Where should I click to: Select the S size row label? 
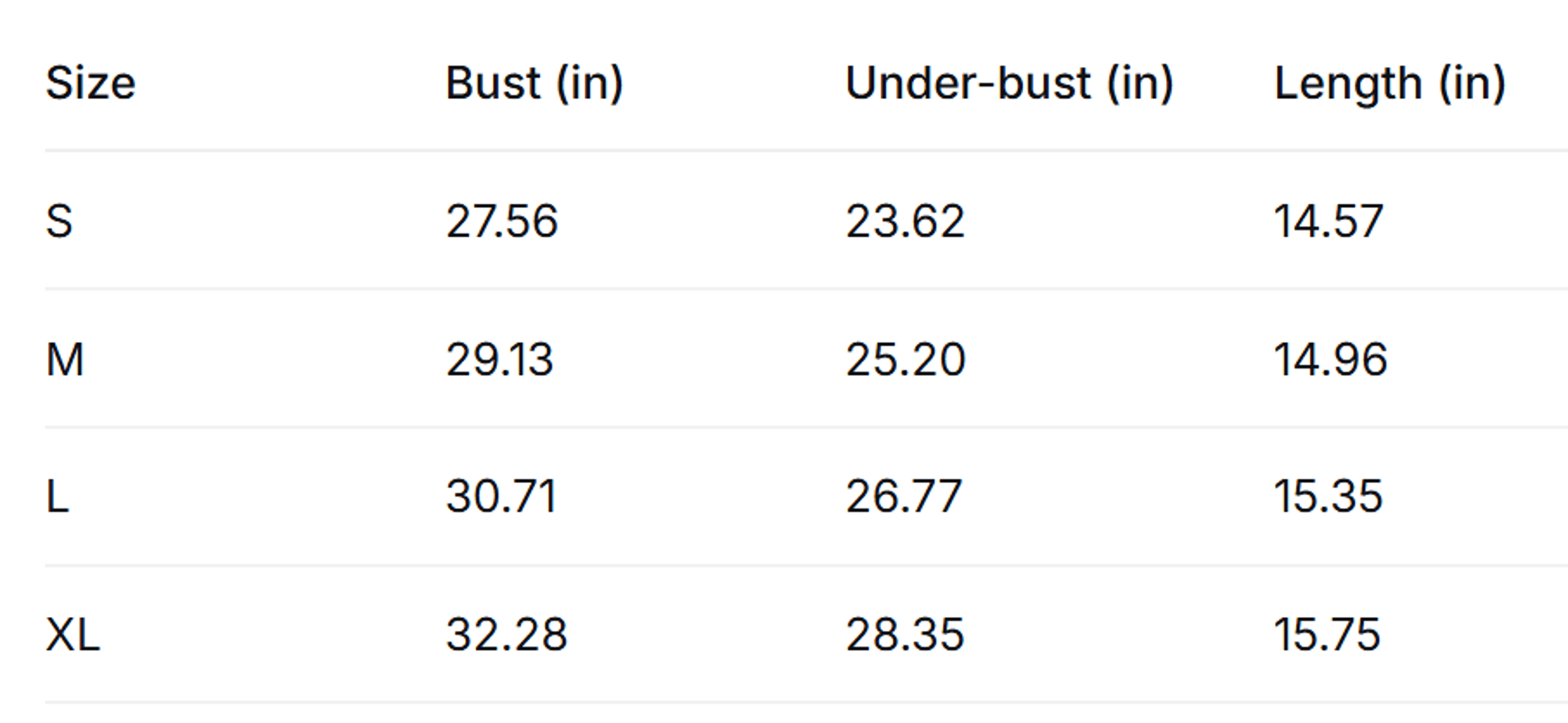click(59, 221)
